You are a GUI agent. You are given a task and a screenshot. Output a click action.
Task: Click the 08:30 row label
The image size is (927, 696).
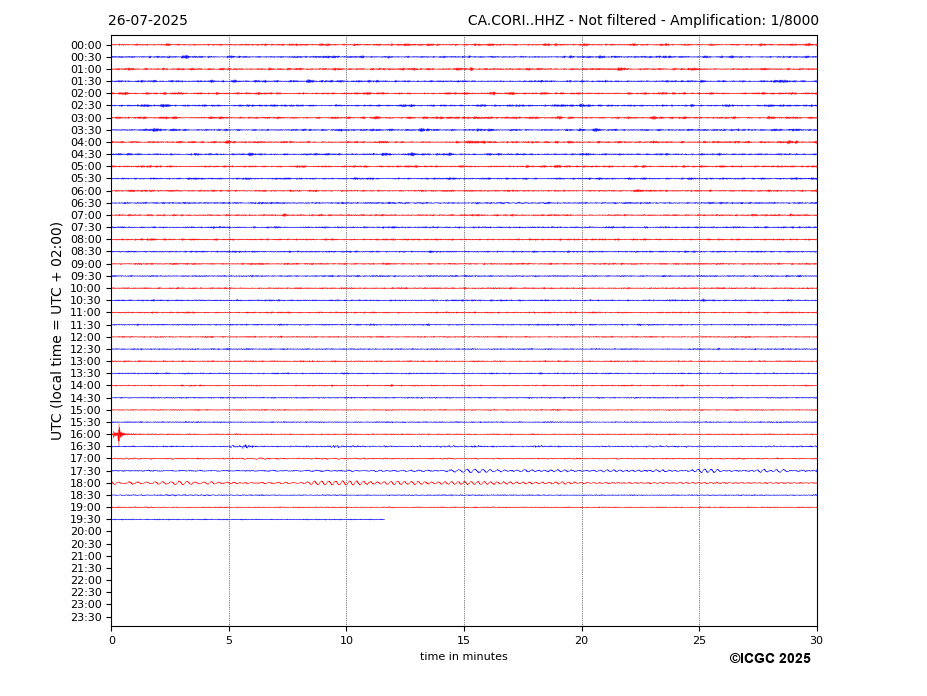coord(86,252)
